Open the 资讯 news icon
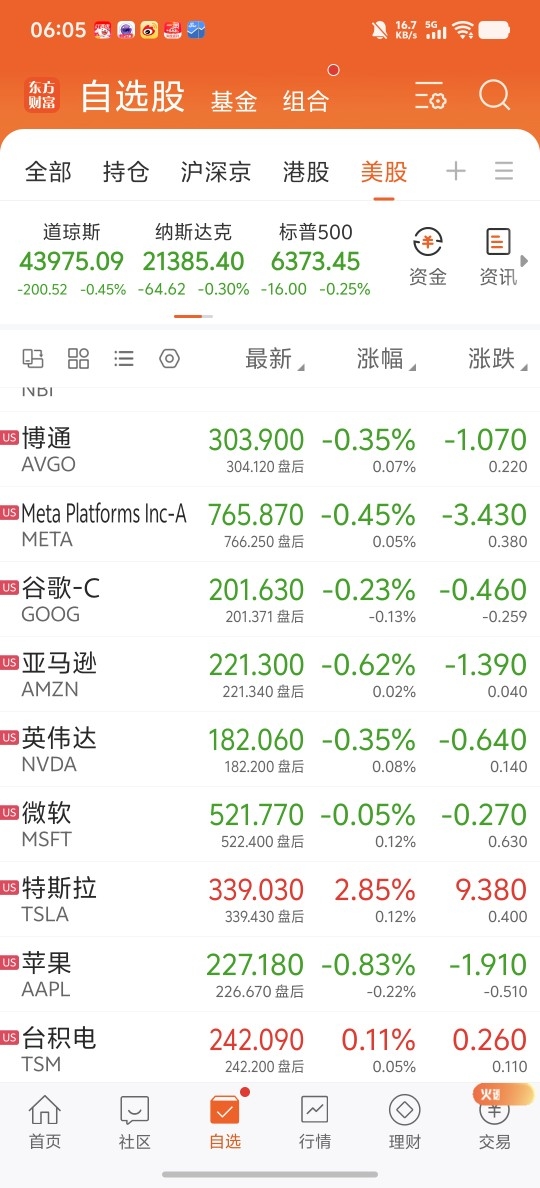540x1188 pixels. click(x=498, y=258)
